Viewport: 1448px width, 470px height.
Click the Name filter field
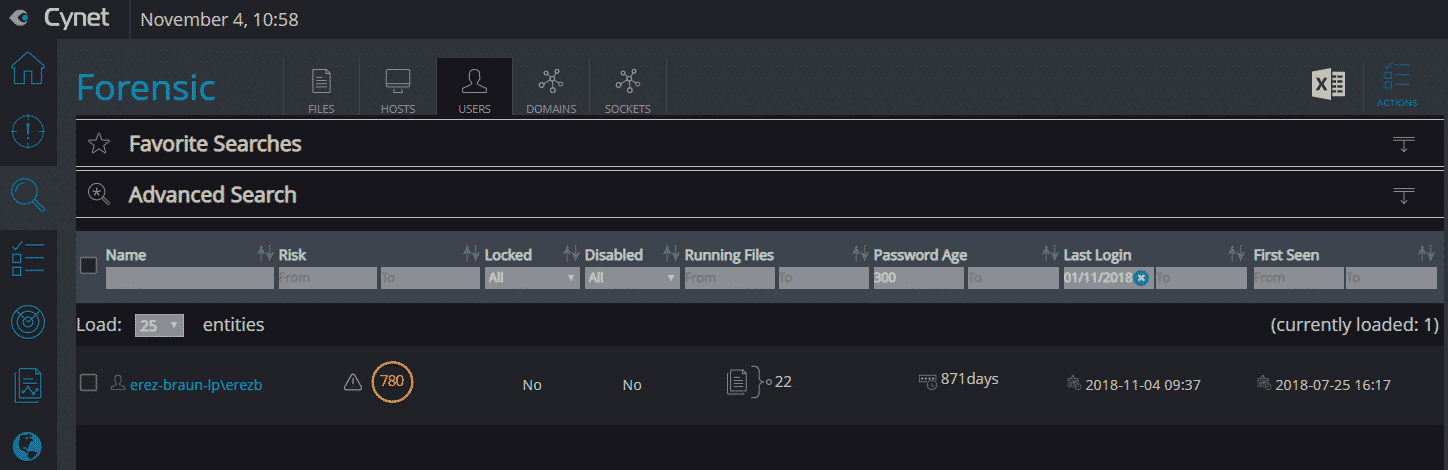(x=189, y=278)
